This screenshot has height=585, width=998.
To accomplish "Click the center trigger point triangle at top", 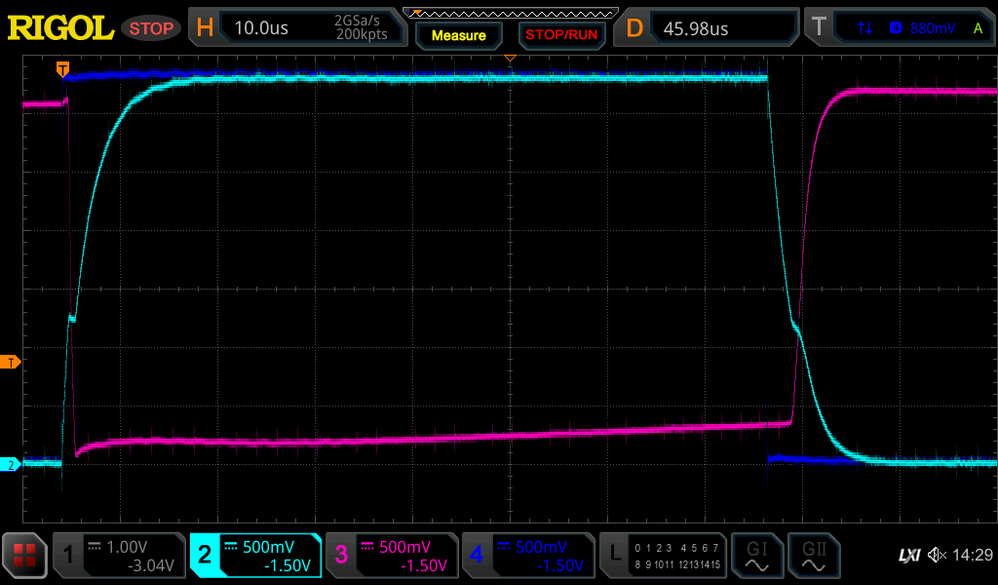I will [510, 59].
